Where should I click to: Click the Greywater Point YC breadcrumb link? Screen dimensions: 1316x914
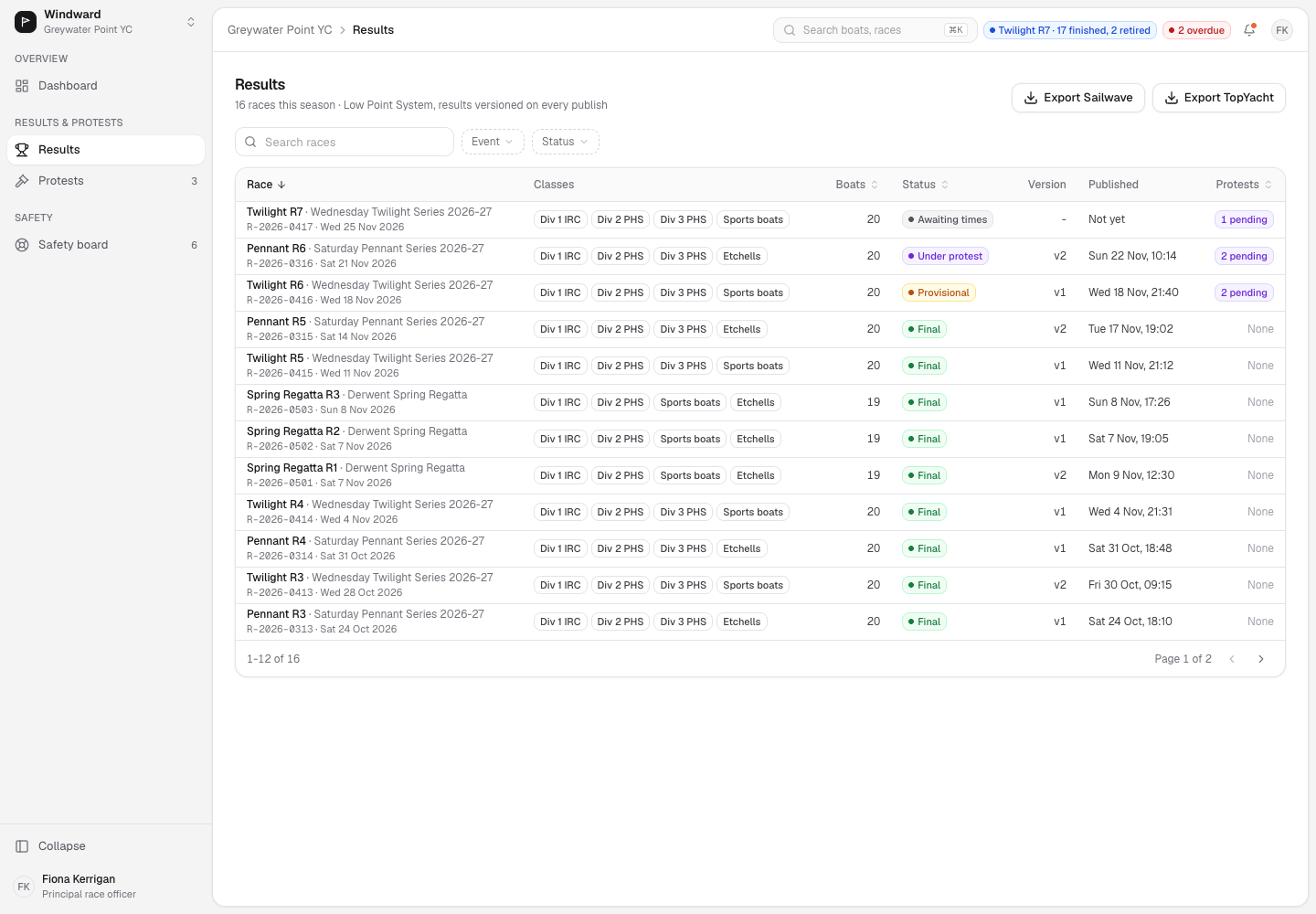point(280,30)
